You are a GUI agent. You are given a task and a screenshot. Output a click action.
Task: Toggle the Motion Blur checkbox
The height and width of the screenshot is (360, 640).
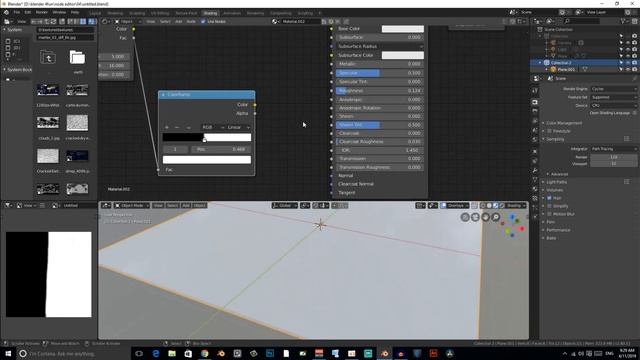pos(549,214)
